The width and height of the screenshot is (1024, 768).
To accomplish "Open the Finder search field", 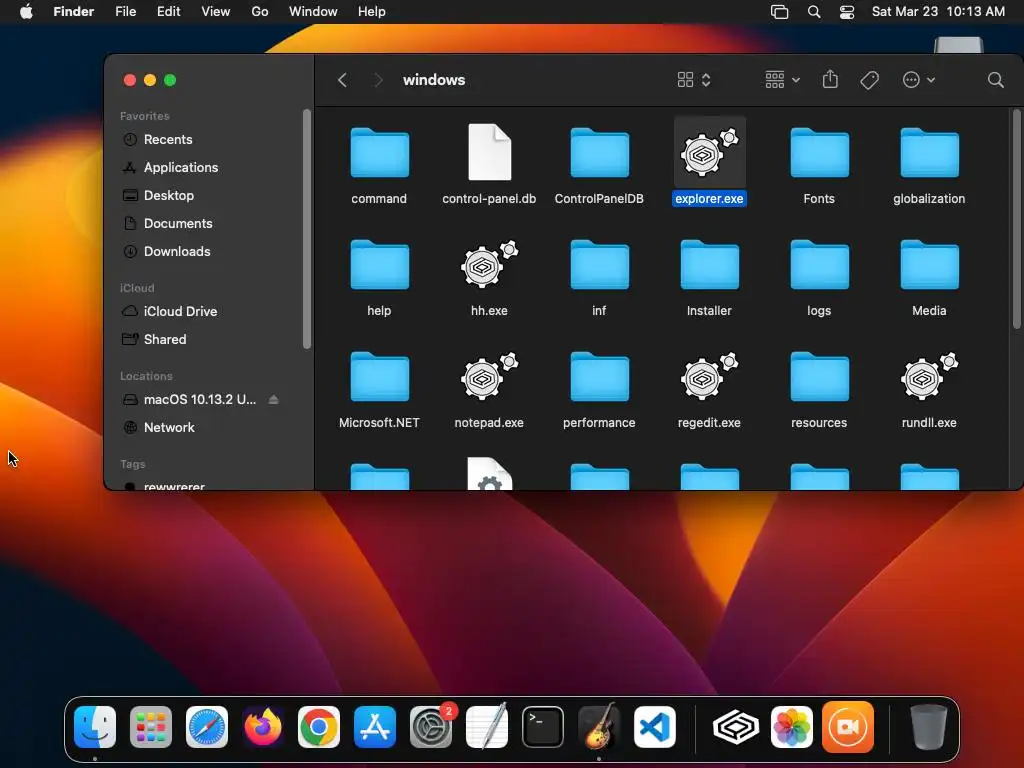I will [x=995, y=80].
